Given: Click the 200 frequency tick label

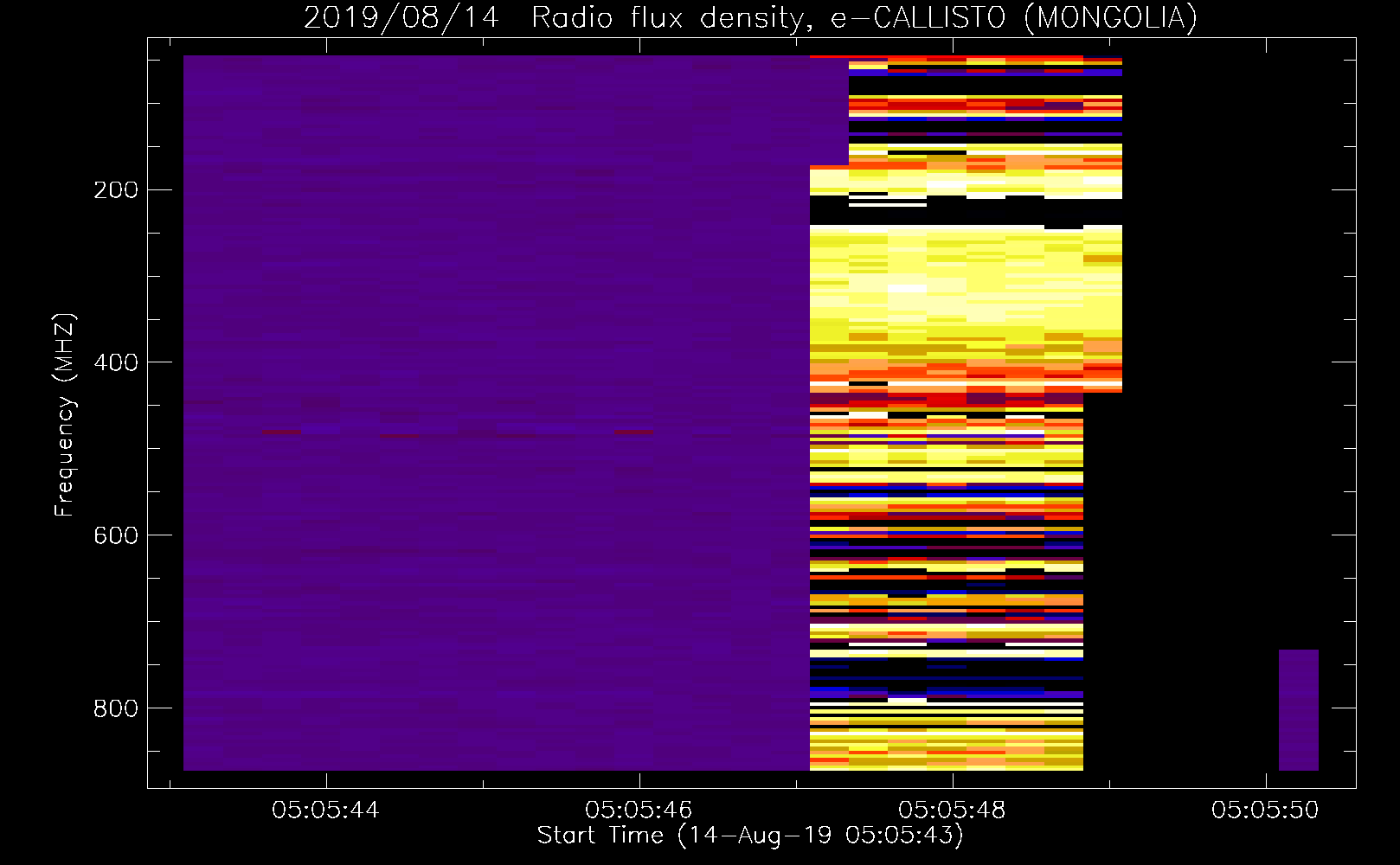Looking at the screenshot, I should [x=116, y=190].
